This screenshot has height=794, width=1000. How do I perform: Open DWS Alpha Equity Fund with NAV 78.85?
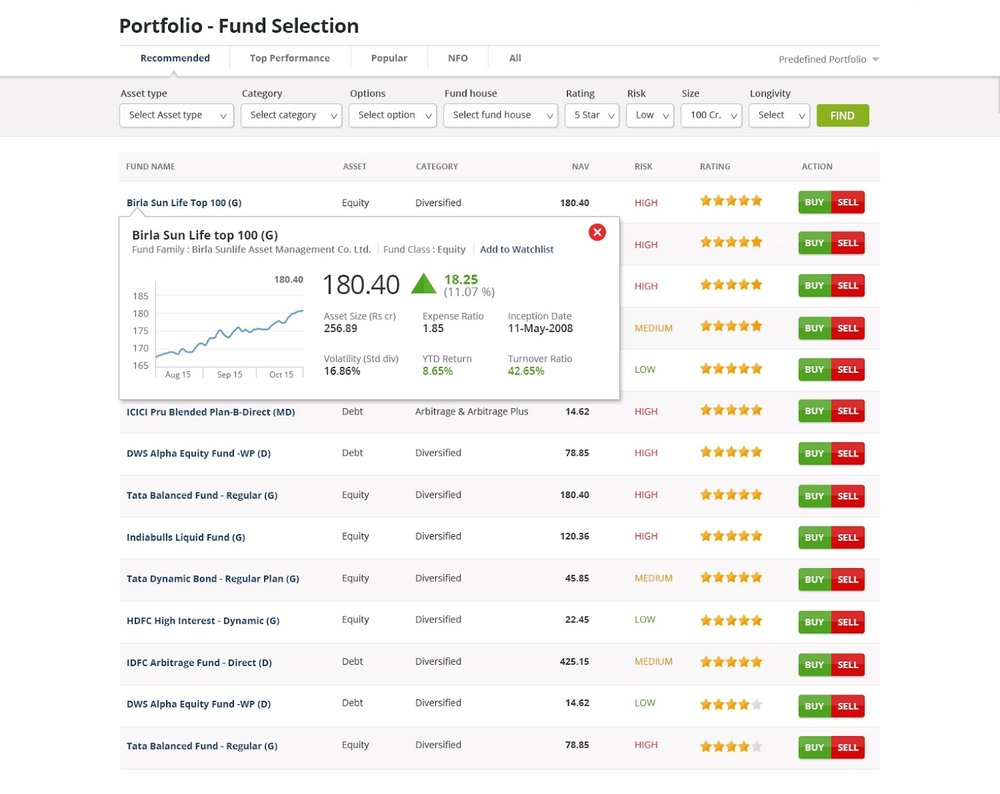point(198,453)
